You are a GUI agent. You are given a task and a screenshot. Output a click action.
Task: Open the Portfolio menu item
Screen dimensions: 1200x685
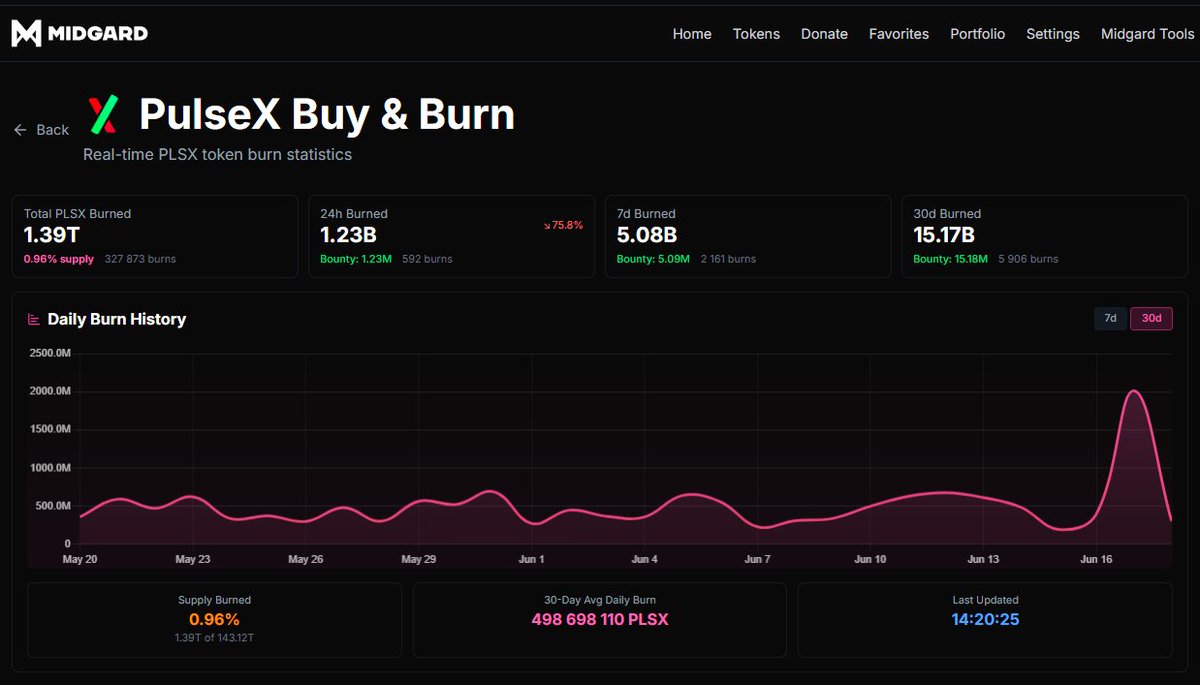coord(978,34)
